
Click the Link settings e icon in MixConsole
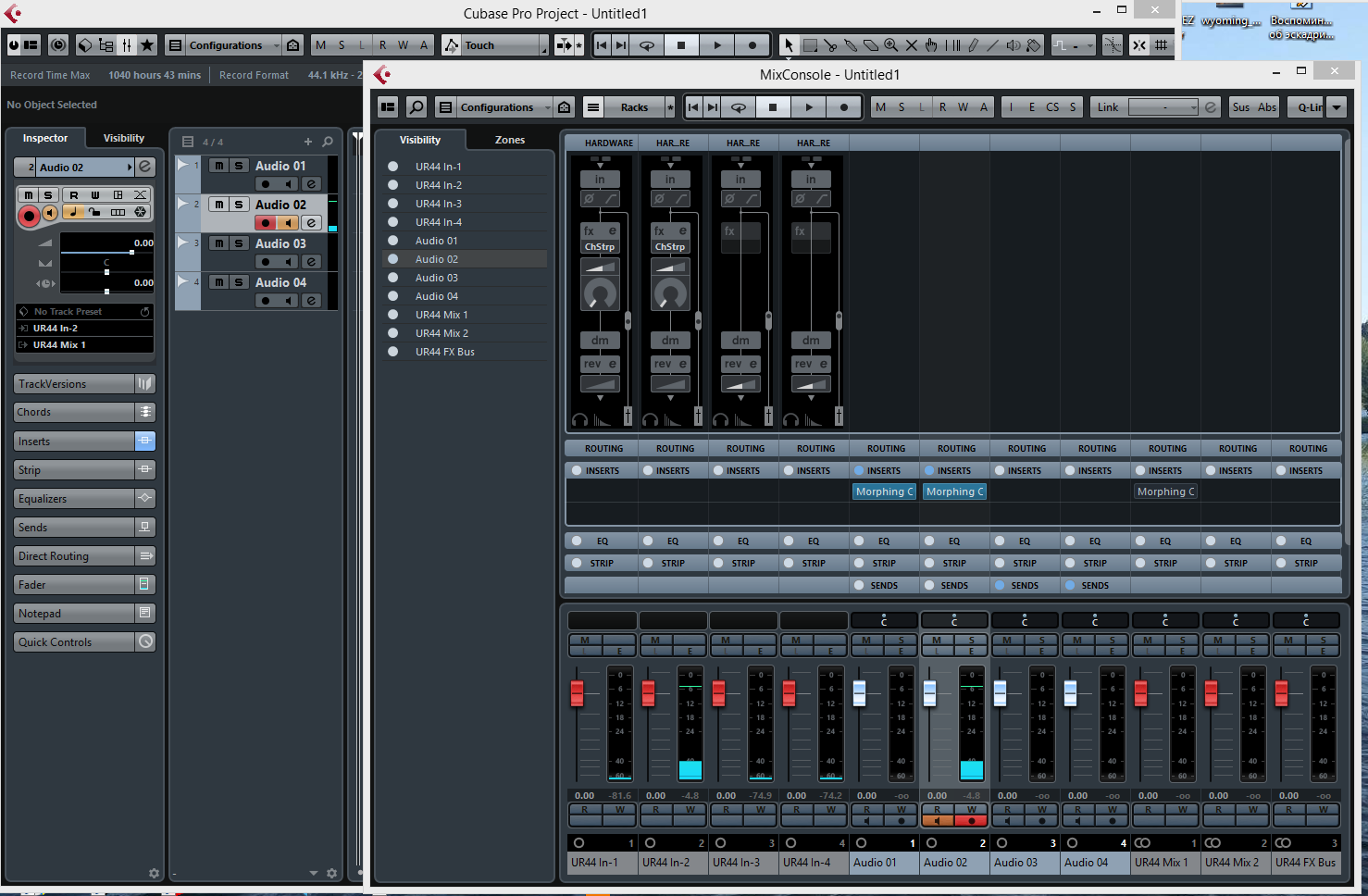(1211, 107)
